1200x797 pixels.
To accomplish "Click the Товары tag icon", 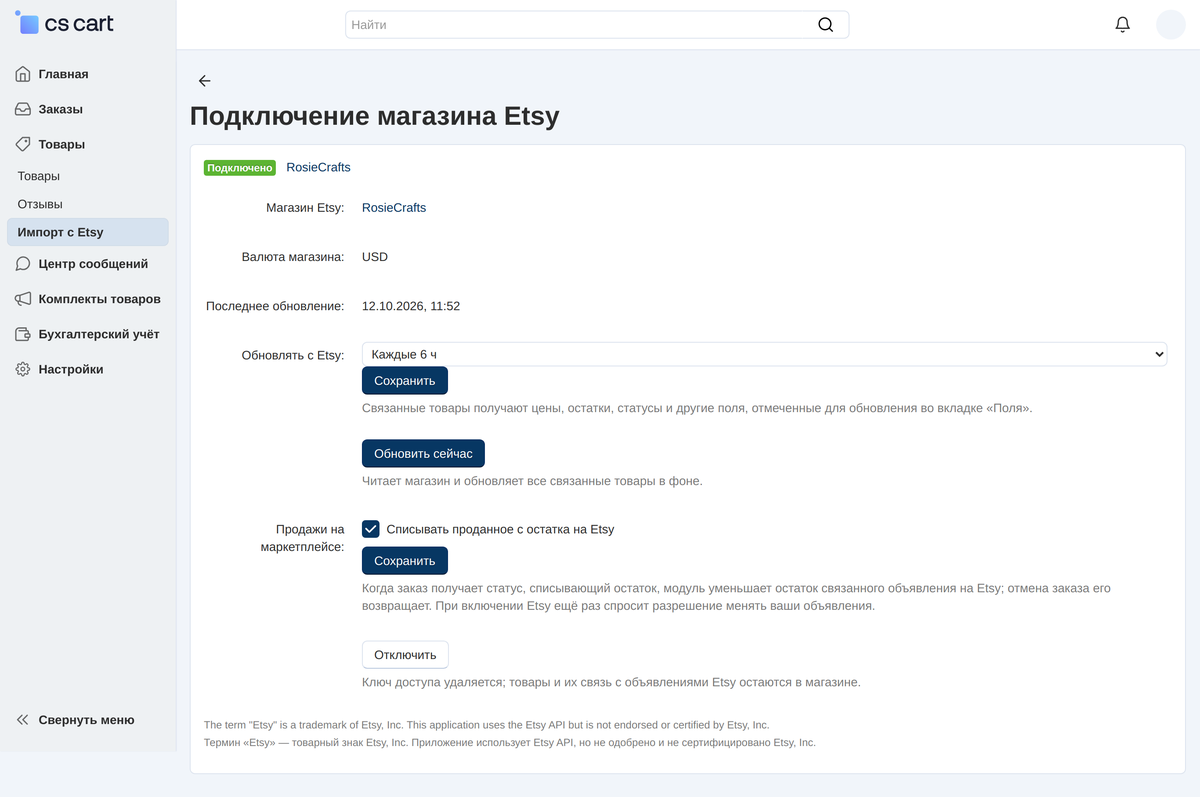I will (x=23, y=144).
